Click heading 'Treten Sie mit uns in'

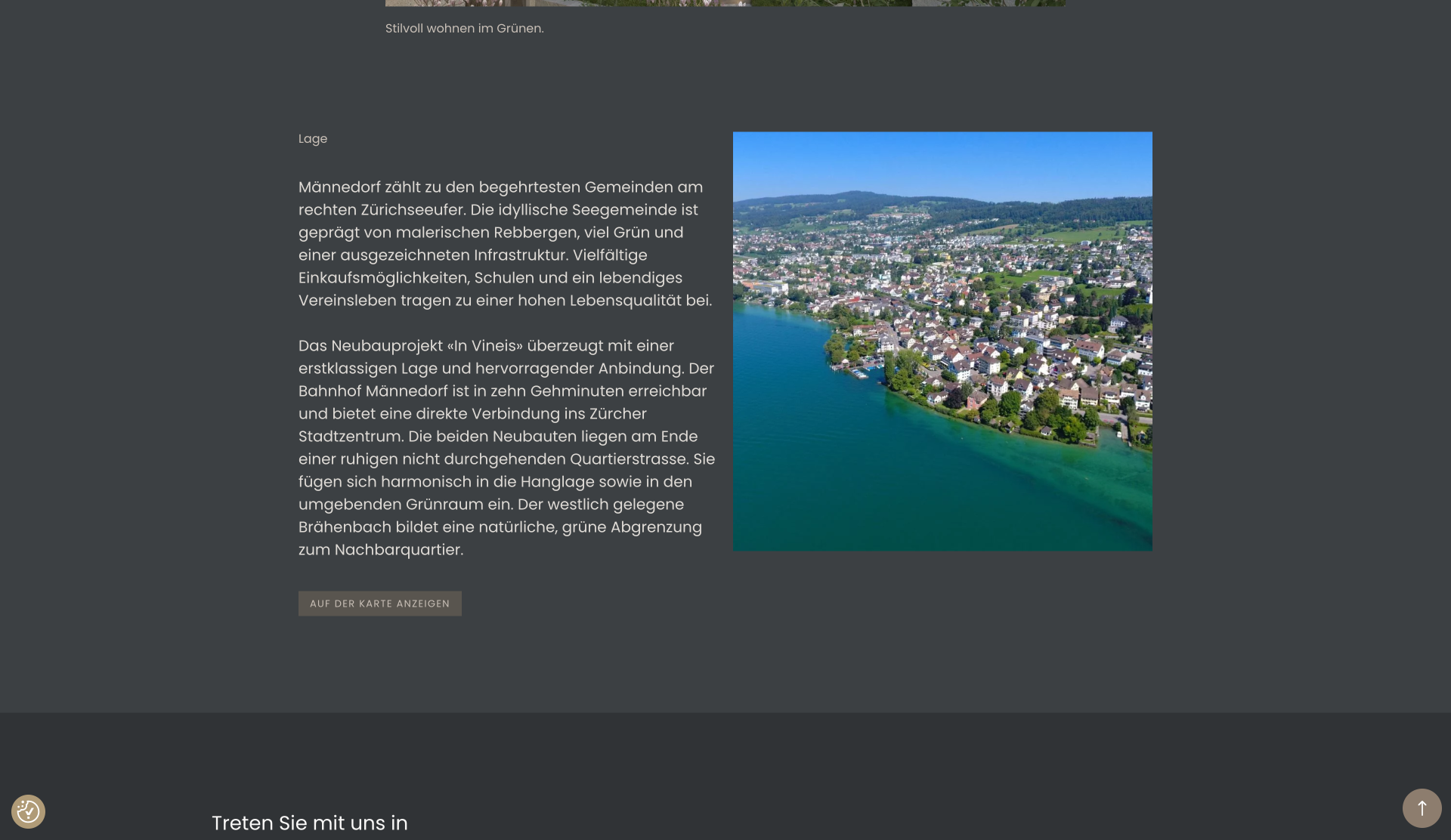pyautogui.click(x=310, y=823)
